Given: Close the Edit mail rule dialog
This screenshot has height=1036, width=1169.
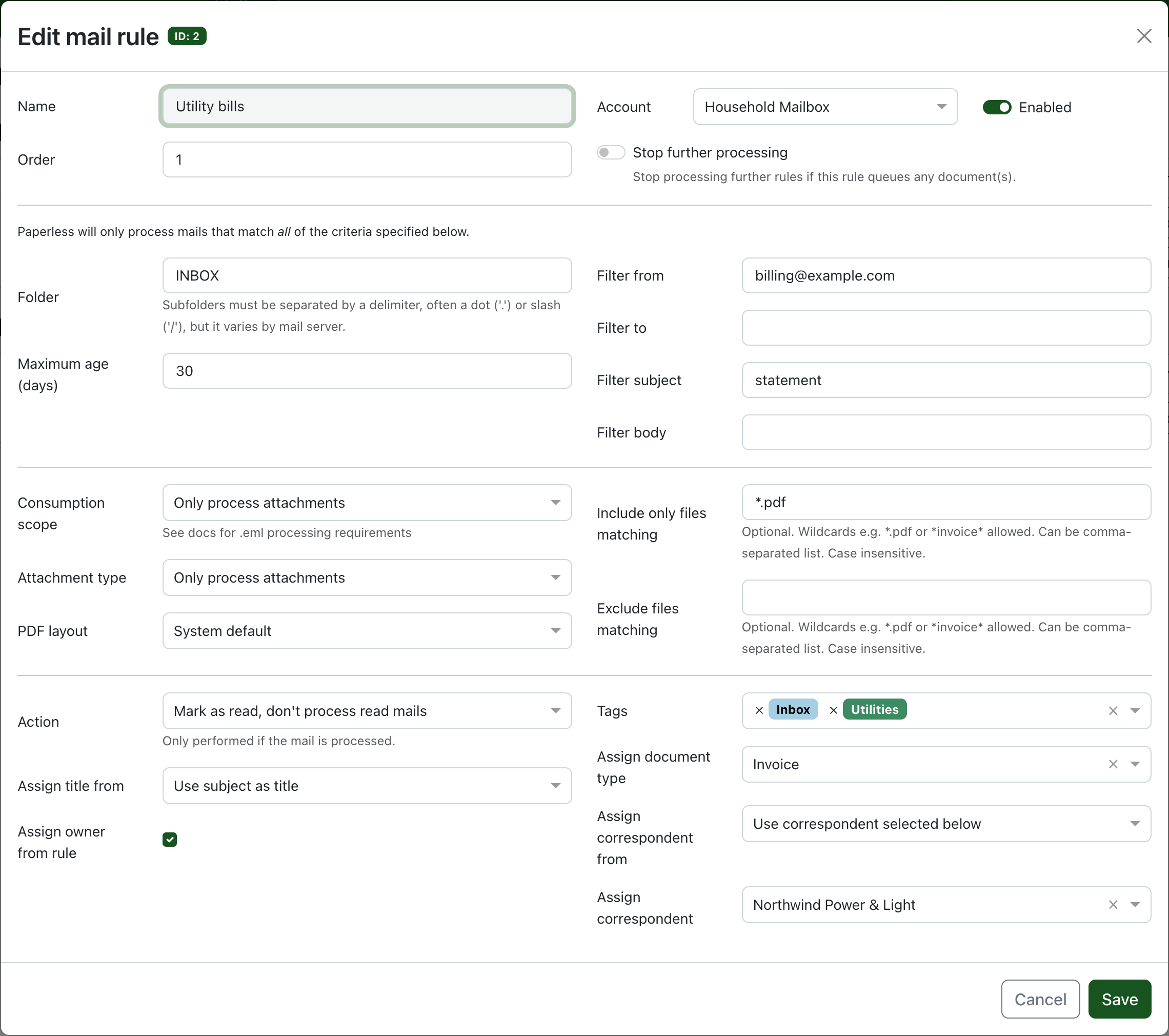Looking at the screenshot, I should point(1144,36).
